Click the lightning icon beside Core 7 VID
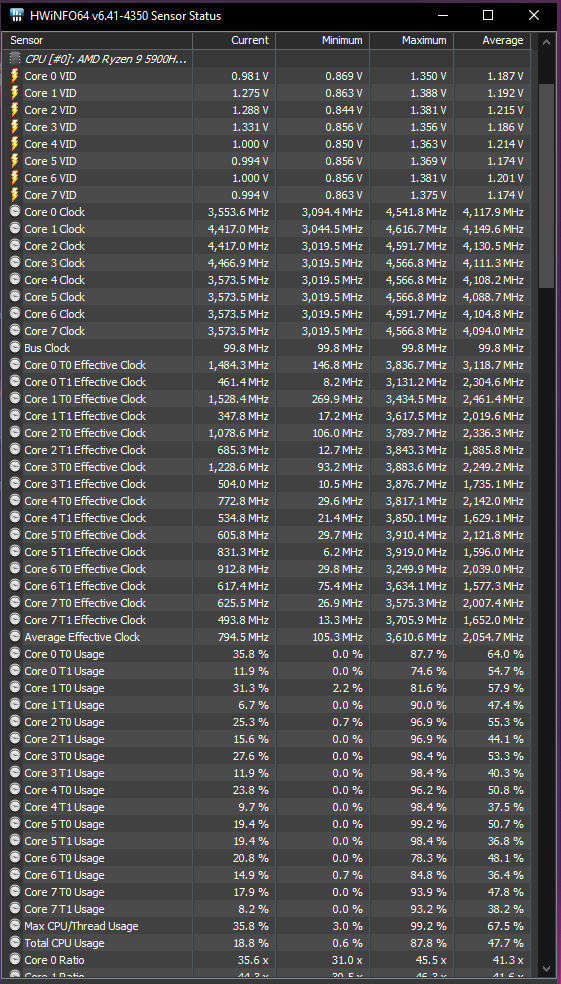The height and width of the screenshot is (984, 561). click(x=15, y=195)
